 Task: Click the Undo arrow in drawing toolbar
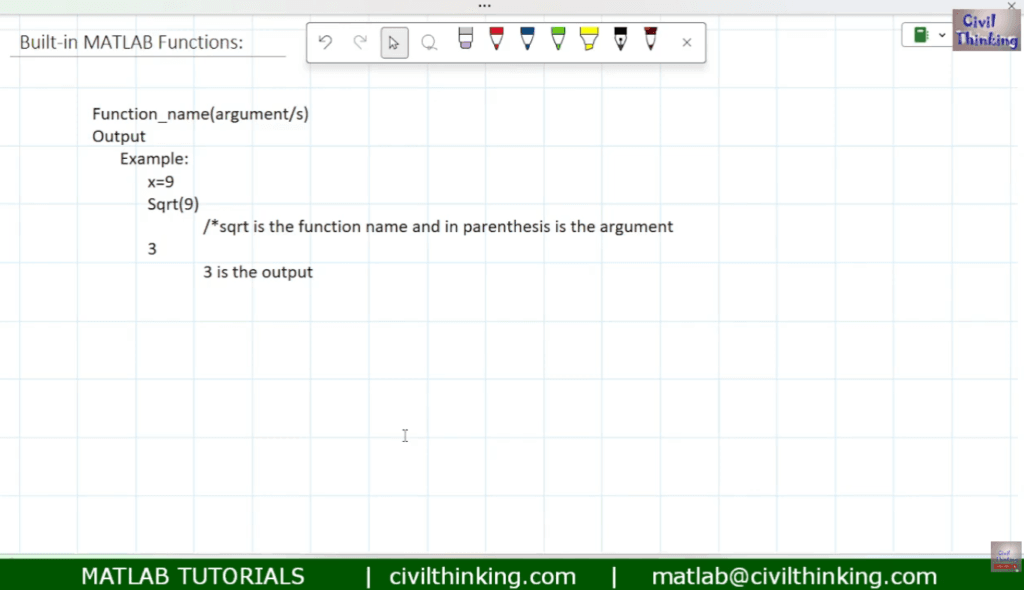(325, 42)
